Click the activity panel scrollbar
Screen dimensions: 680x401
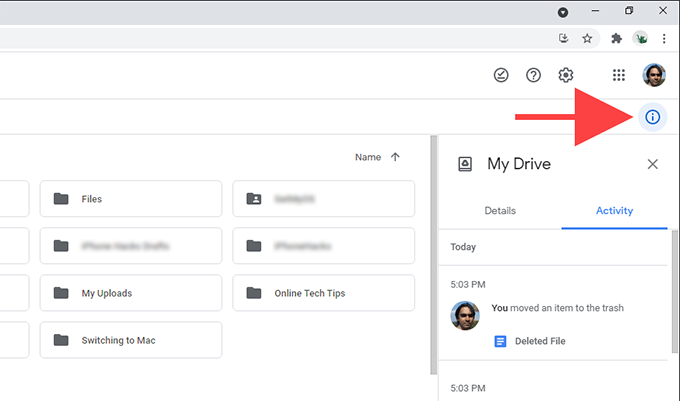(x=674, y=300)
